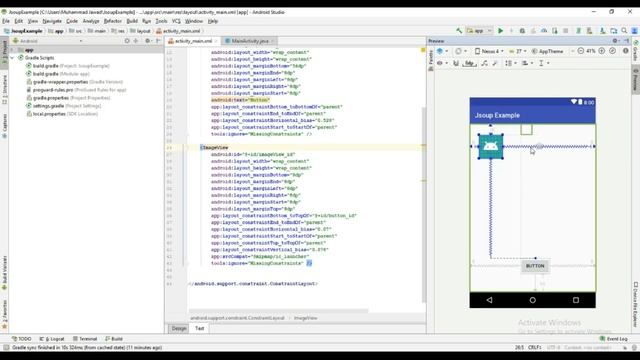This screenshot has height=360, width=640.
Task: Hide the Project panel with the pin icon
Action: (158, 41)
